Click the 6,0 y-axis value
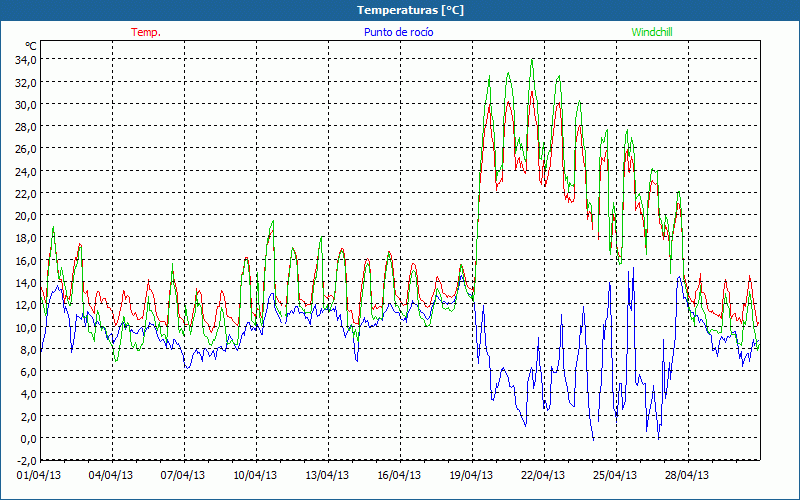 (29, 371)
